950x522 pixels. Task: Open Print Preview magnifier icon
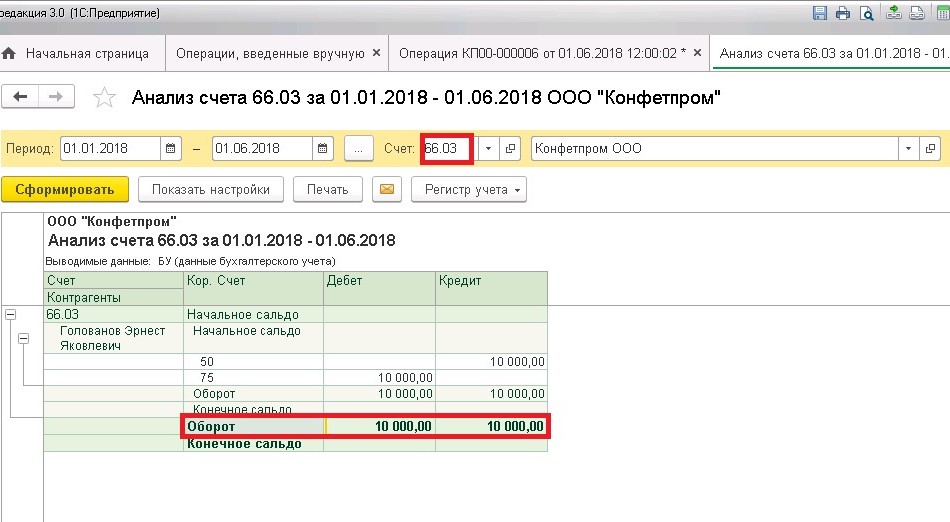click(866, 13)
